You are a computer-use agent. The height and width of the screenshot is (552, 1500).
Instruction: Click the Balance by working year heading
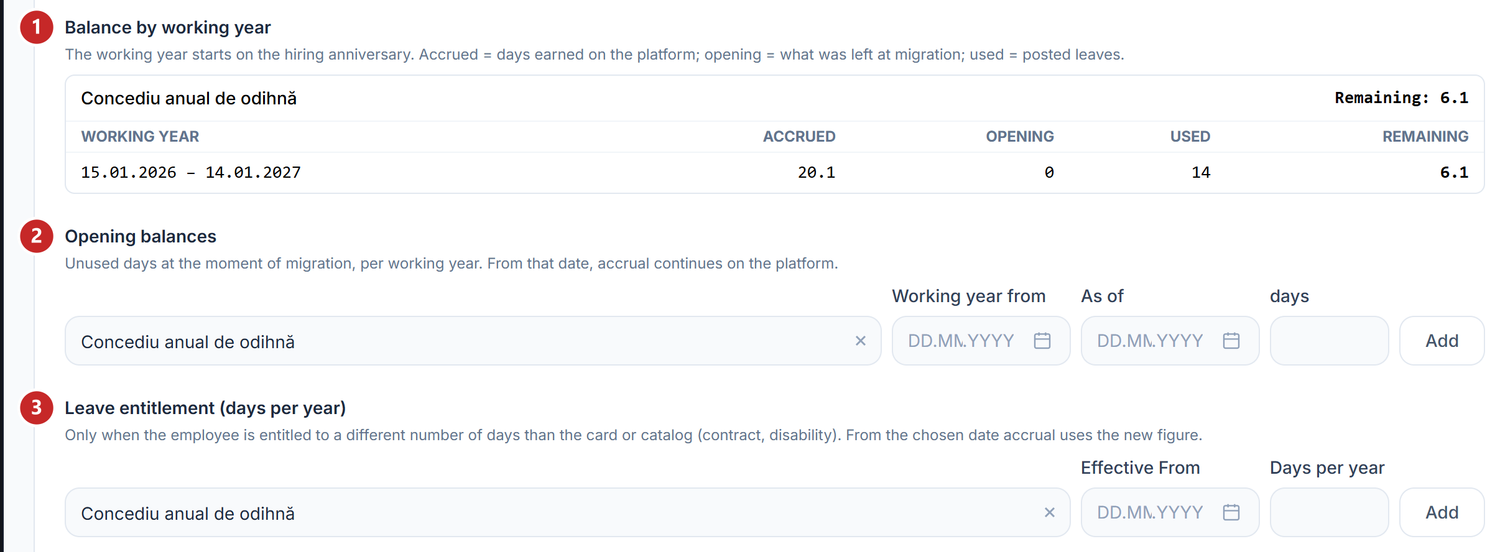point(168,28)
